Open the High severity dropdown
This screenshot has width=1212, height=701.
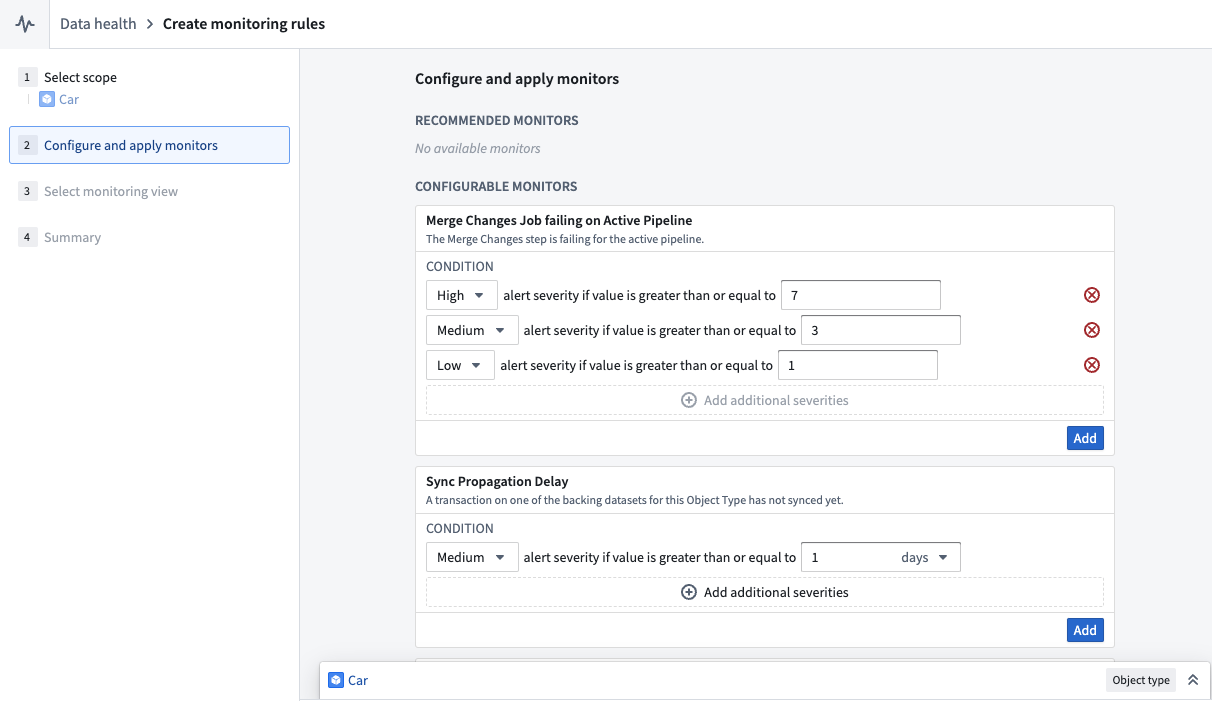462,295
